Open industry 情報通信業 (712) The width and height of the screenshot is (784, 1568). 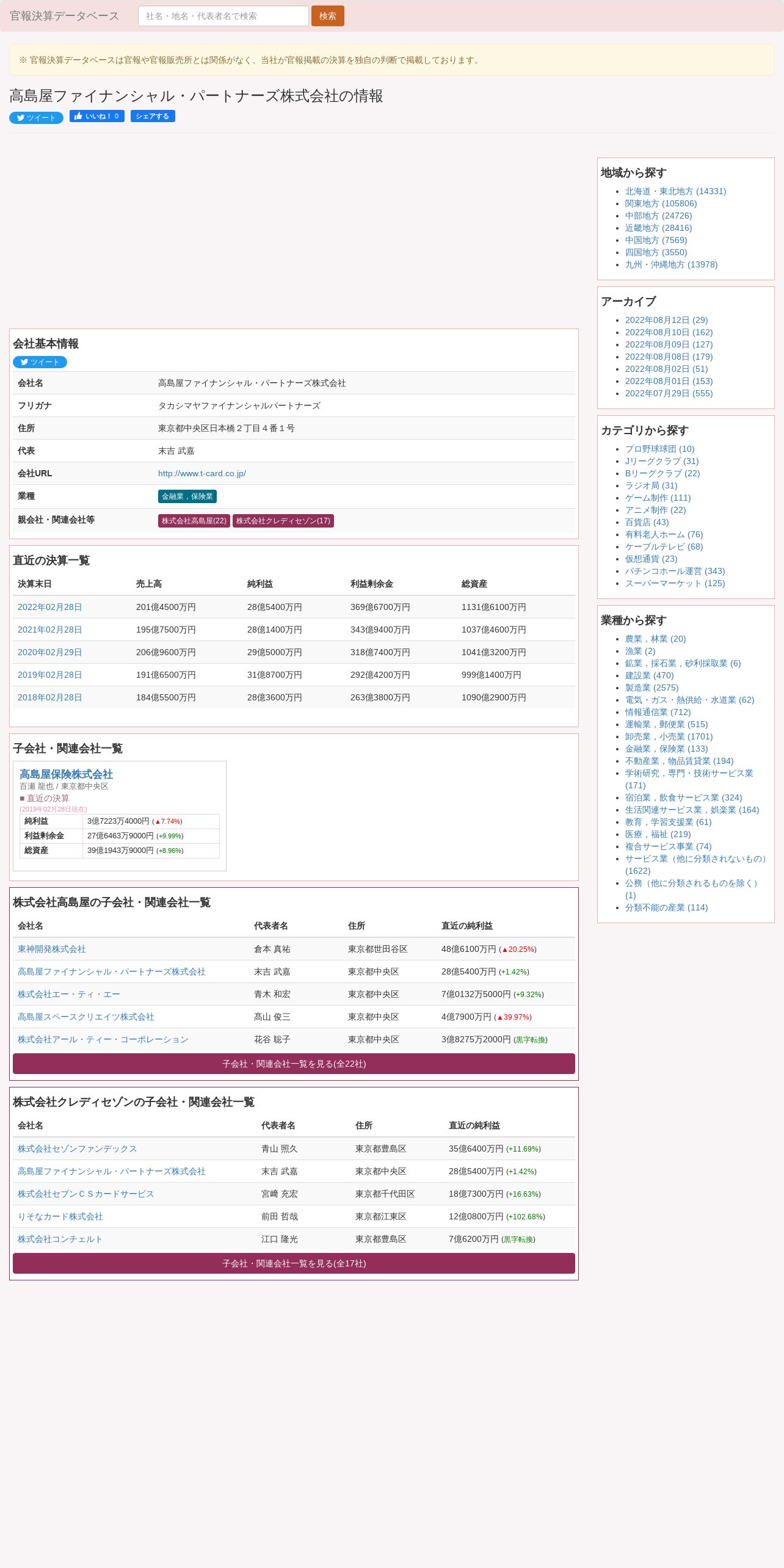point(658,712)
